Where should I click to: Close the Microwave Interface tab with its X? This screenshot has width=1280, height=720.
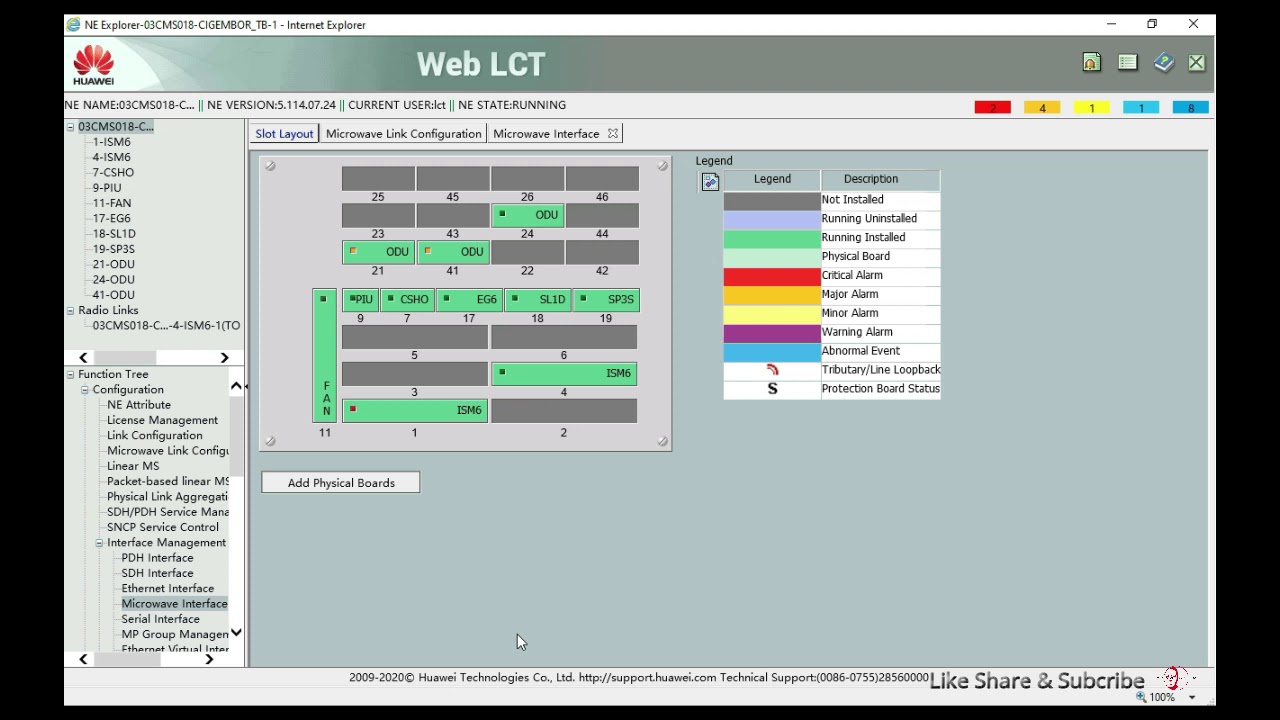(613, 133)
